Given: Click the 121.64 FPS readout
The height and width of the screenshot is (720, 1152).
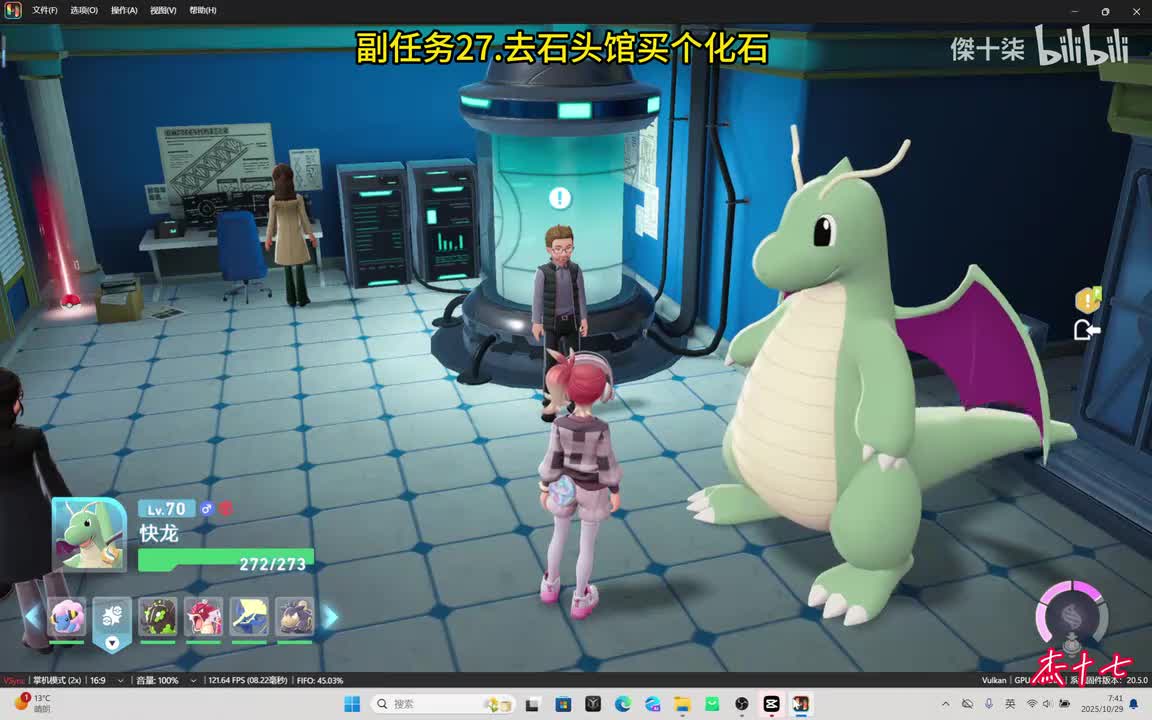Looking at the screenshot, I should (x=247, y=680).
